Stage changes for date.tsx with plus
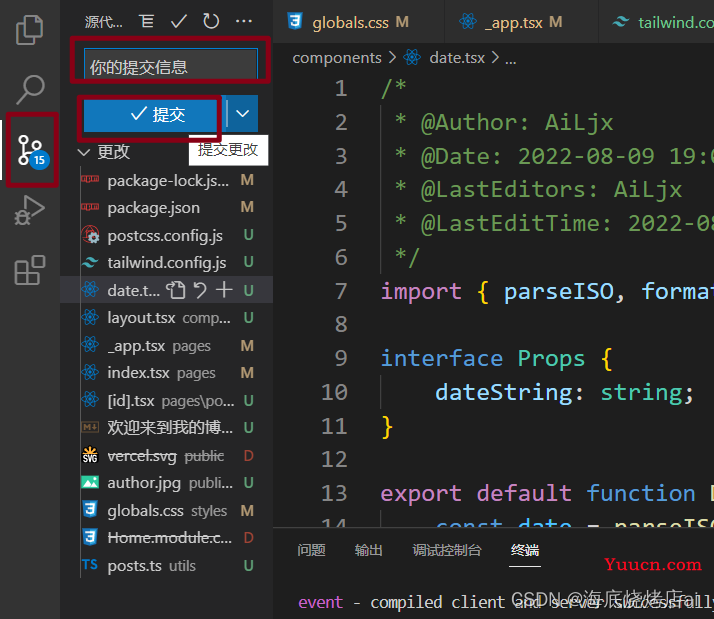 224,290
